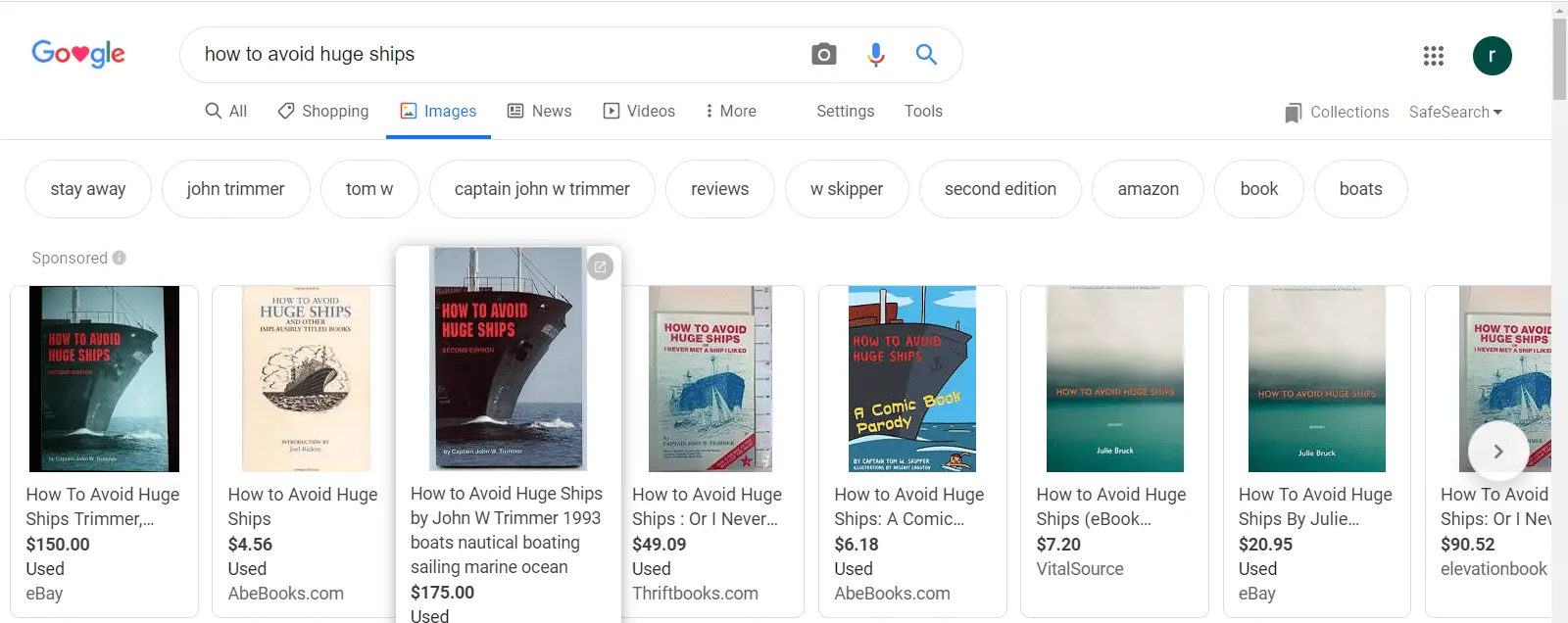
Task: Open the account profile avatar
Action: pos(1492,56)
